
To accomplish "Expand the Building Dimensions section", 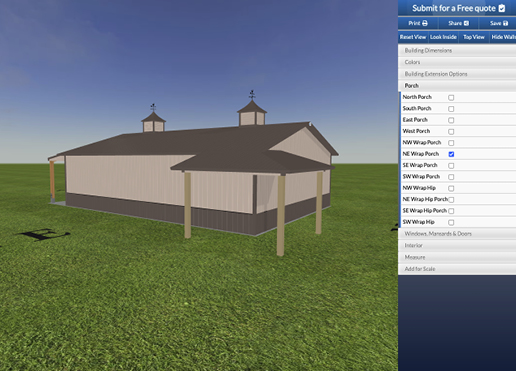I will click(457, 50).
